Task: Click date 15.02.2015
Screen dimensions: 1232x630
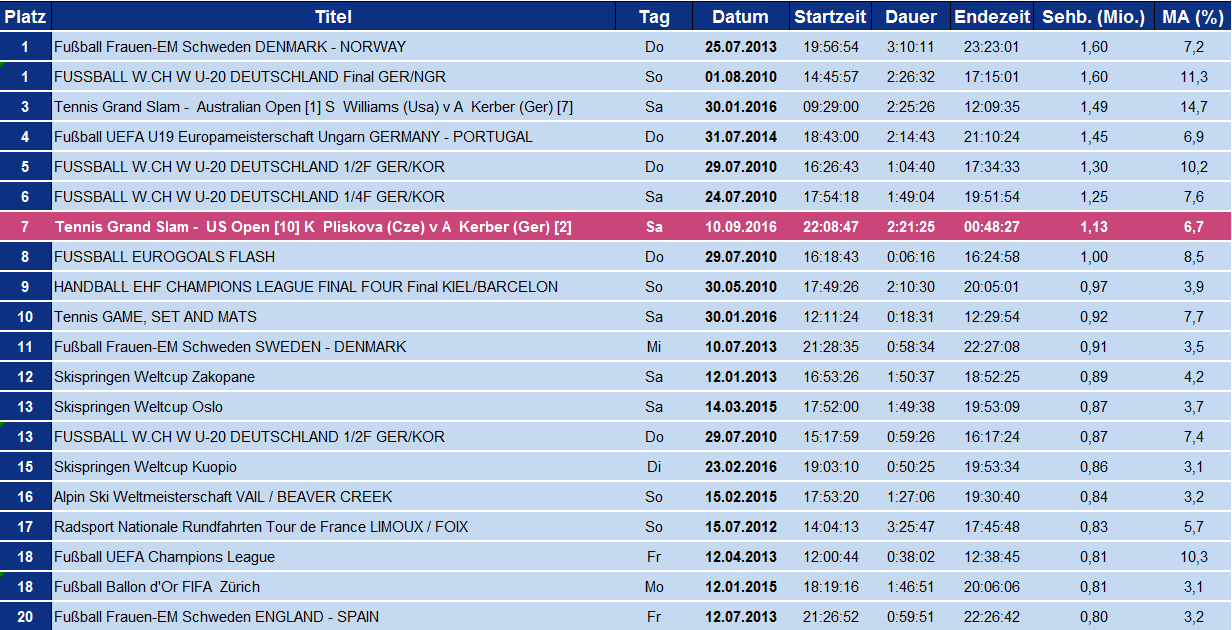Action: click(x=740, y=497)
